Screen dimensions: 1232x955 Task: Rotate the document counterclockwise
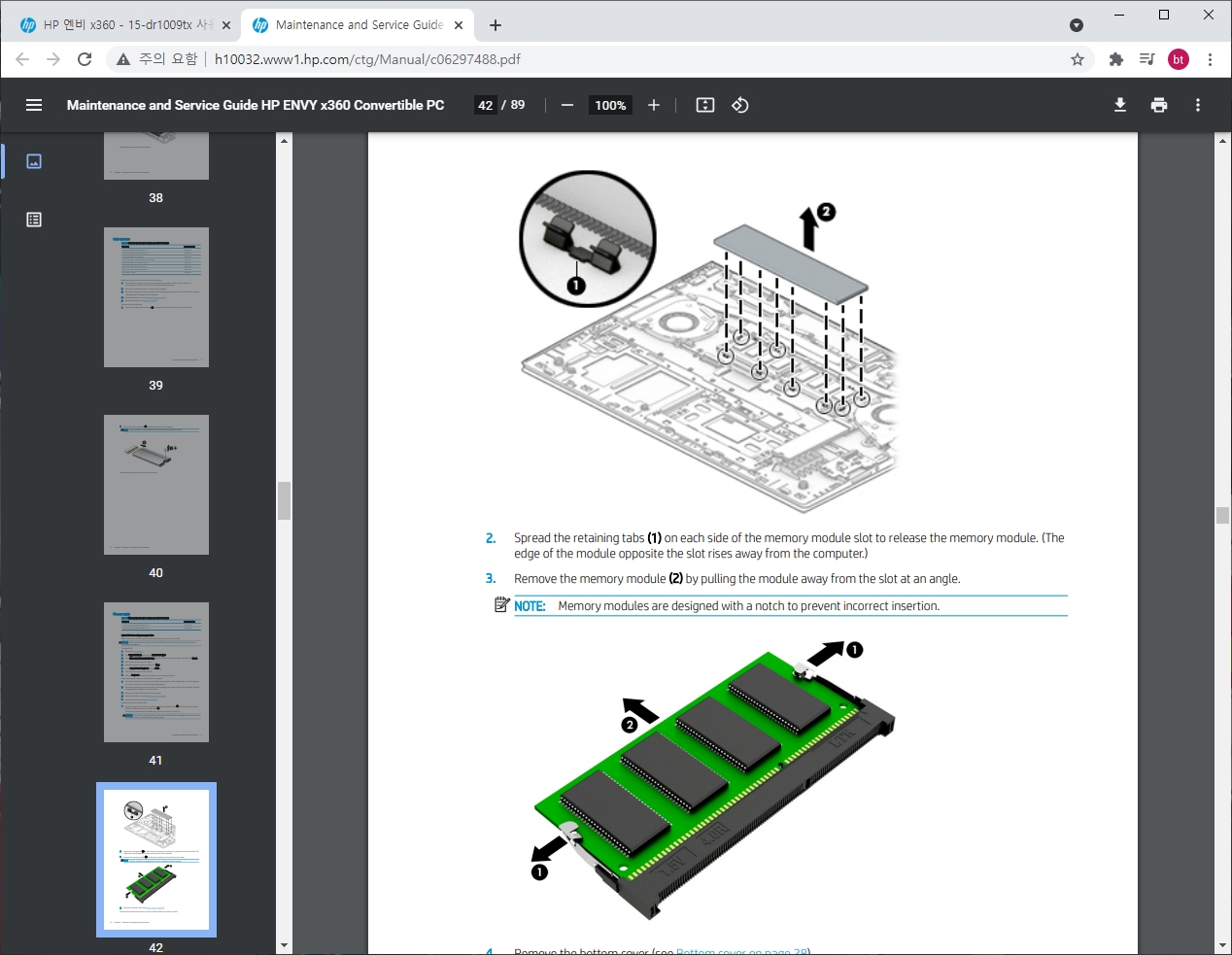pyautogui.click(x=740, y=105)
